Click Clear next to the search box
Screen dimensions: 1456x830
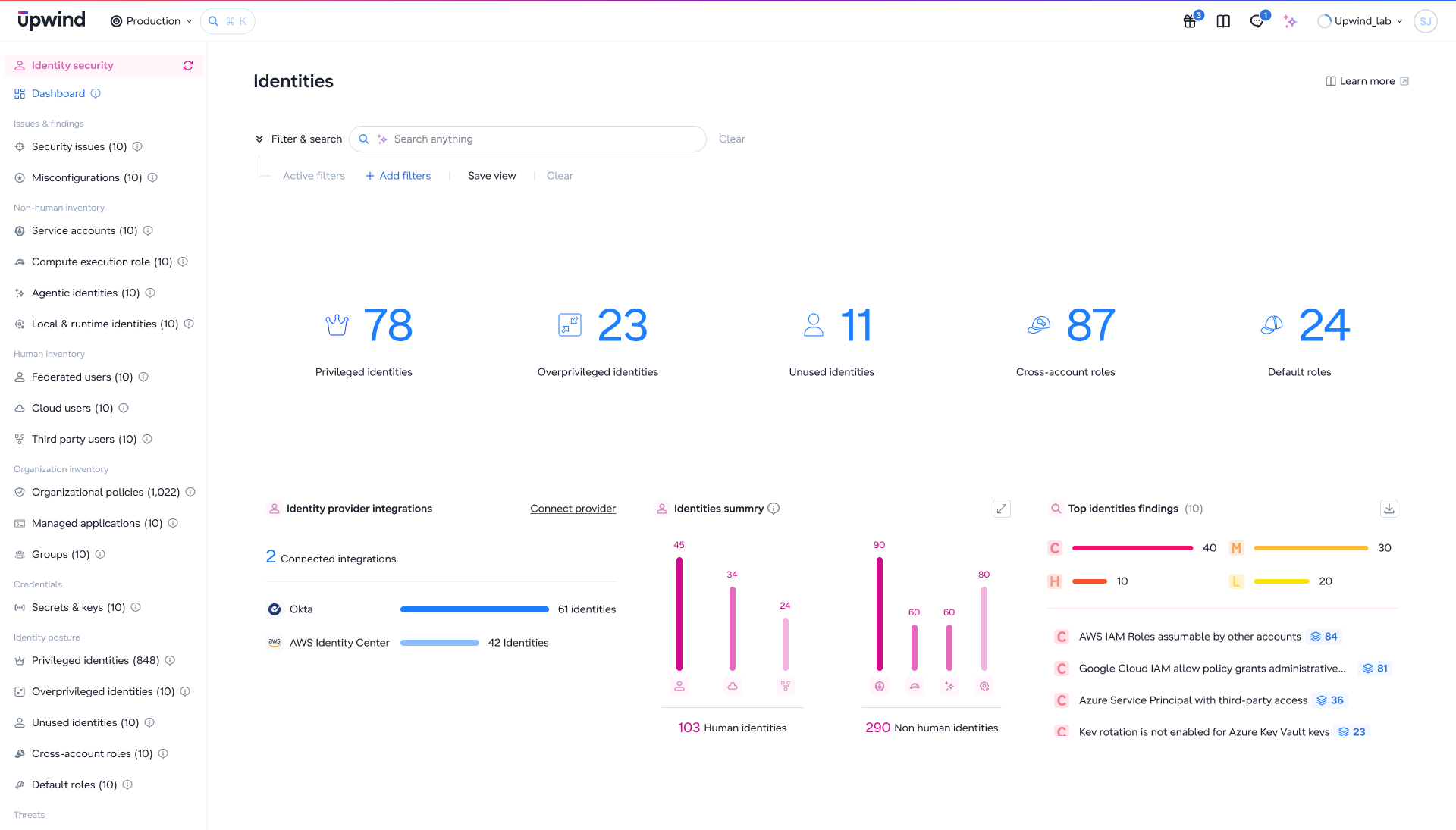click(732, 139)
